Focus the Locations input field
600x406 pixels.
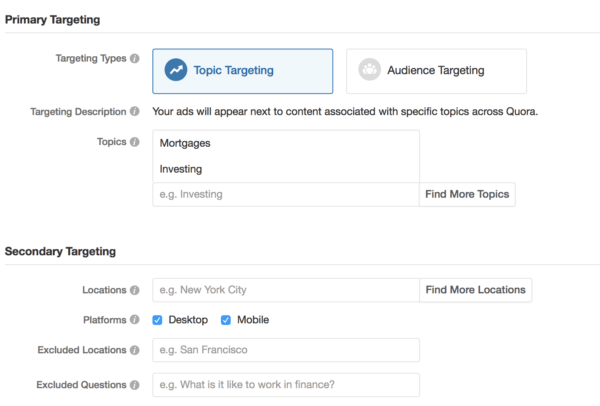286,290
